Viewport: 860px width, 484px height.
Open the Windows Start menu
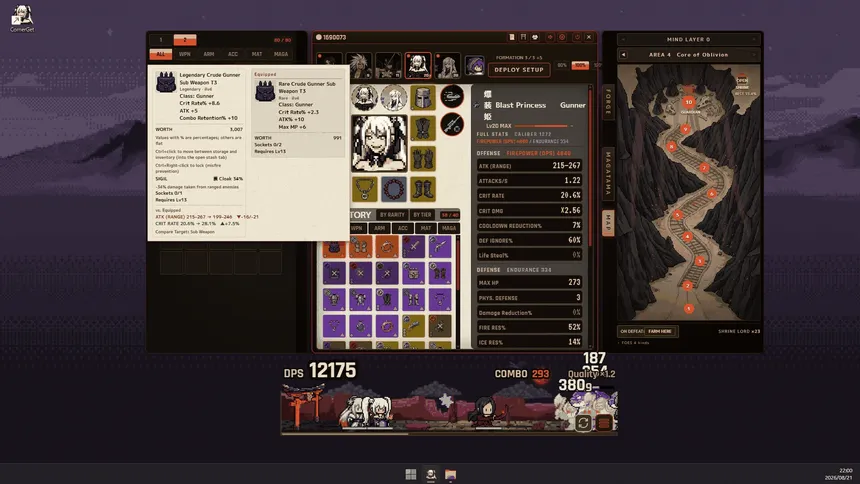point(411,474)
